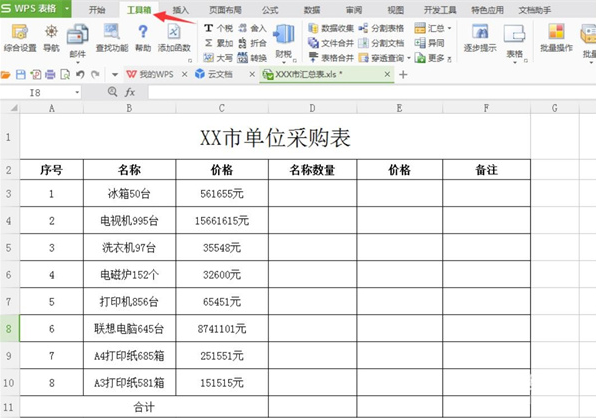The width and height of the screenshot is (596, 418).
Task: Click into the formula bar input field
Action: coord(371,92)
